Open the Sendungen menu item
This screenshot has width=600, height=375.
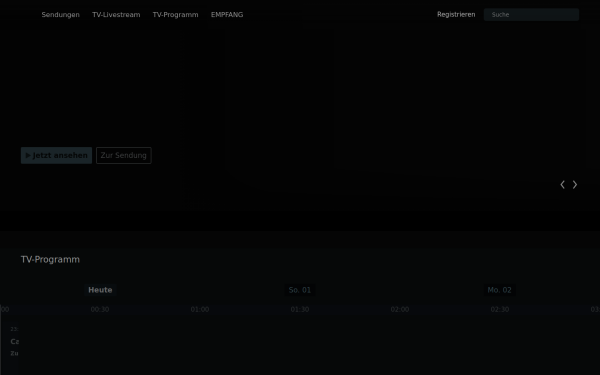60,15
